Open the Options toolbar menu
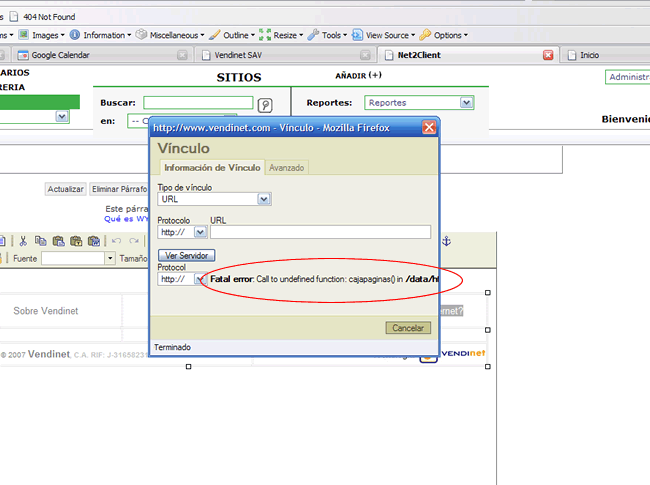The height and width of the screenshot is (485, 650). [444, 35]
